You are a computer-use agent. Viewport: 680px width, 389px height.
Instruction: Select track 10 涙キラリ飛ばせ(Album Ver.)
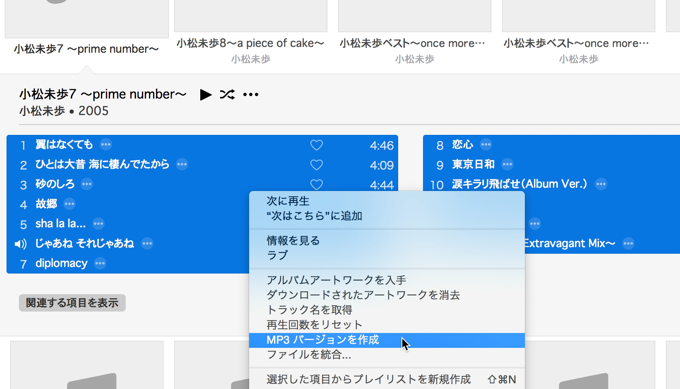click(551, 184)
